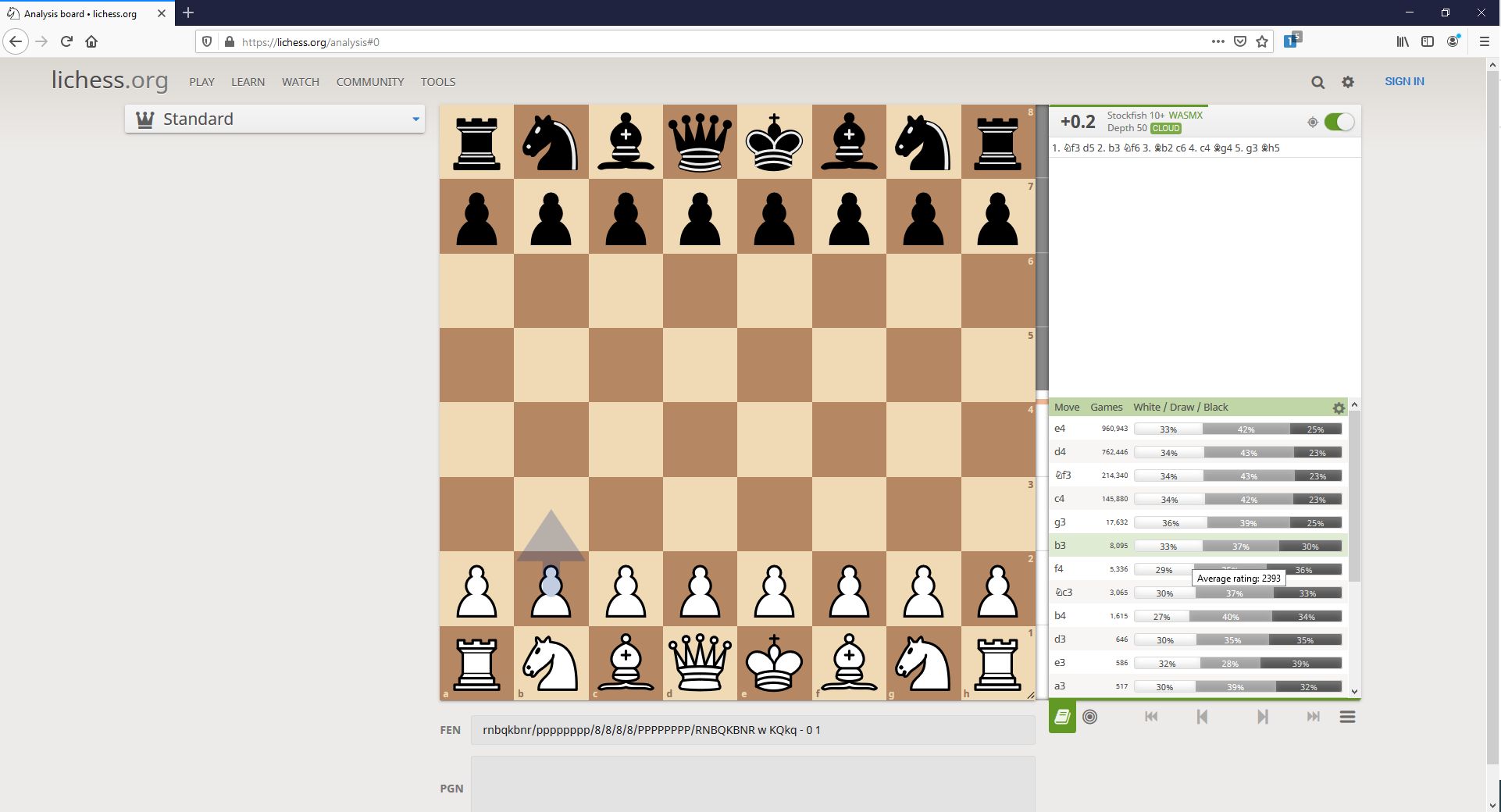Open the opening explorer settings gear
Image resolution: width=1501 pixels, height=812 pixels.
(x=1339, y=408)
